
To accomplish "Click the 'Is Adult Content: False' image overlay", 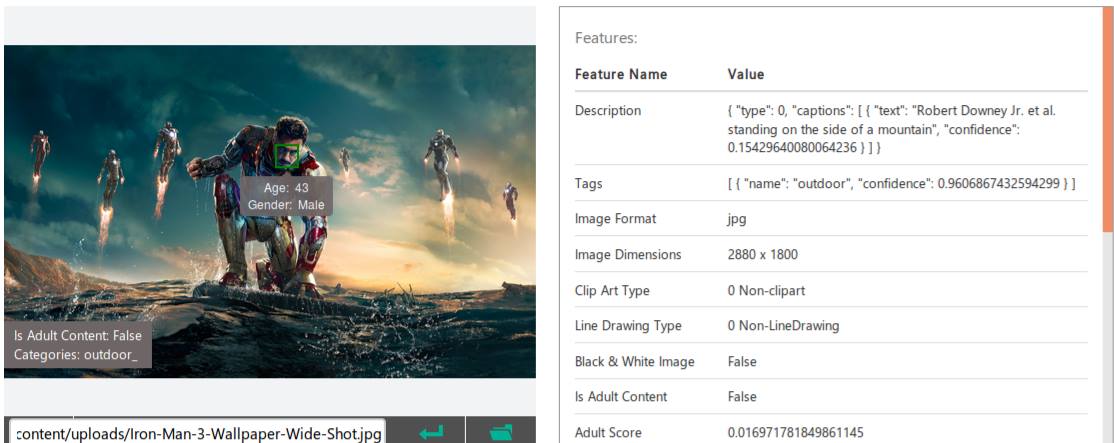I will point(78,335).
